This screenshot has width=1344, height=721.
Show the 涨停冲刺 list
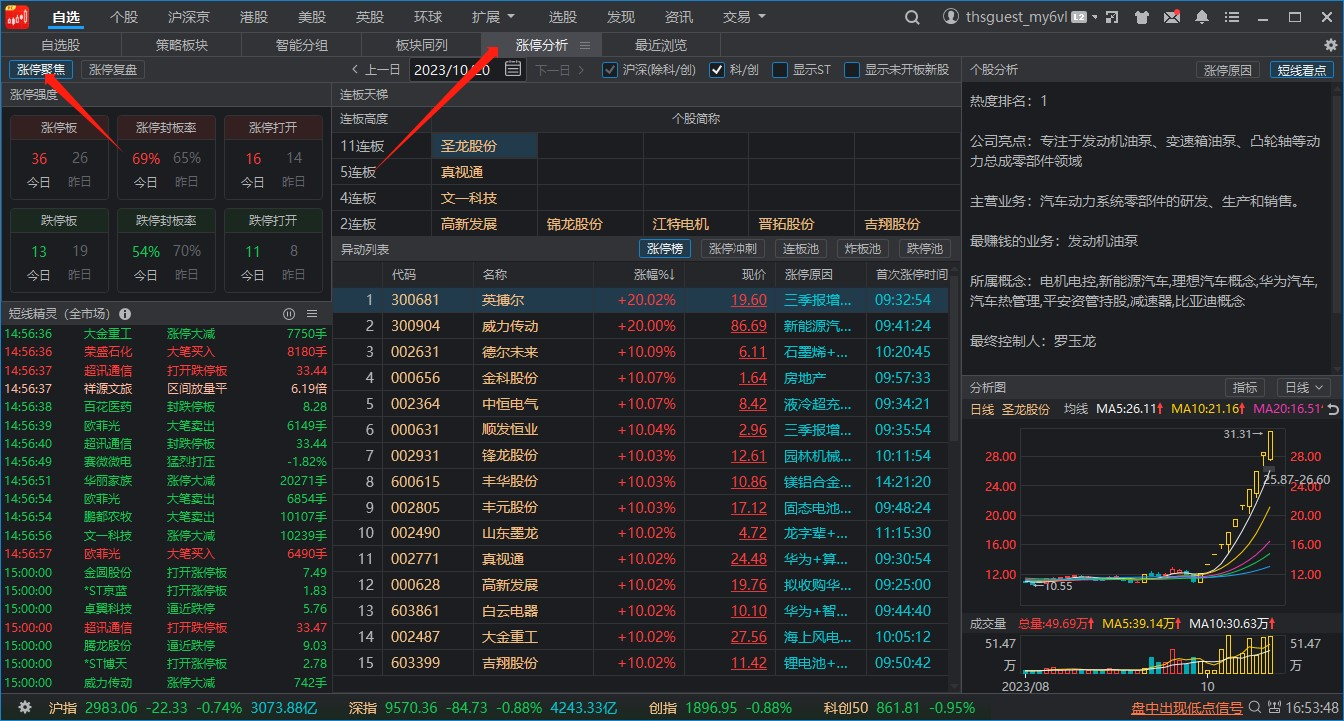coord(733,248)
